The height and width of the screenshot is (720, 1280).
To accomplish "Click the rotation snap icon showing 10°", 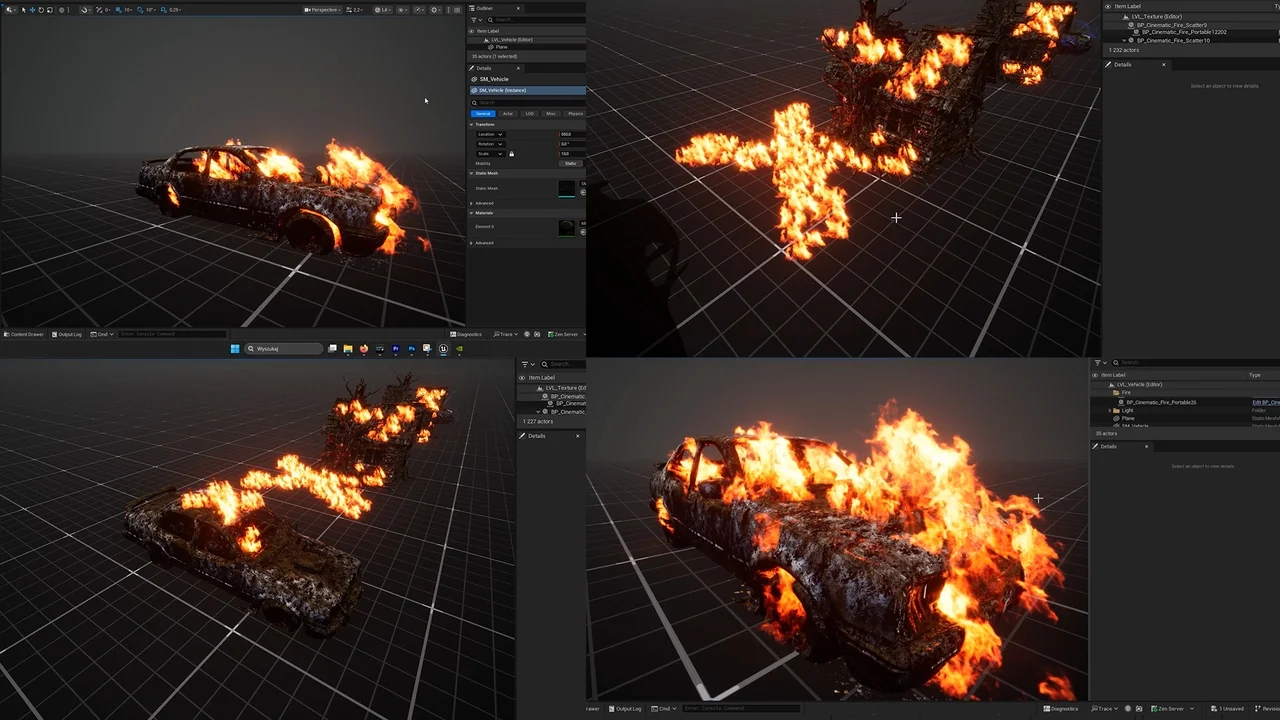I will point(140,10).
